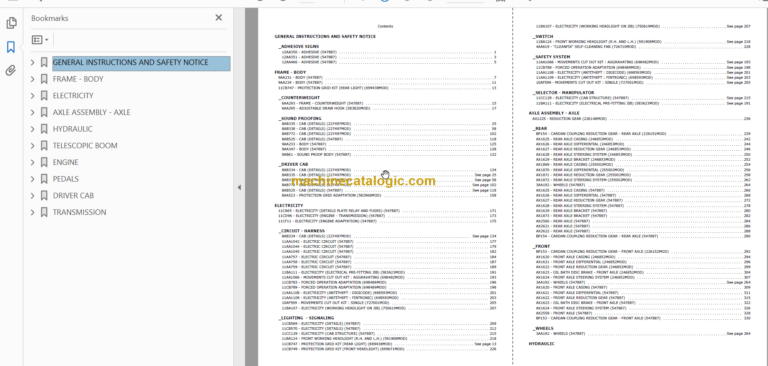Click 'ELECTRICITY' heading in the contents page
This screenshot has width=768, height=366.
(288, 206)
